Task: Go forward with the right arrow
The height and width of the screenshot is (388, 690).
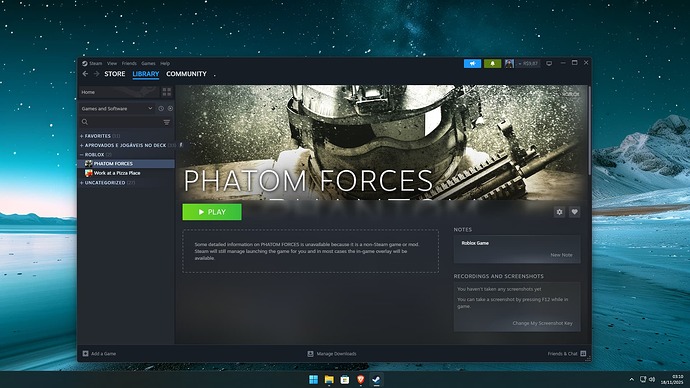Action: [x=96, y=74]
